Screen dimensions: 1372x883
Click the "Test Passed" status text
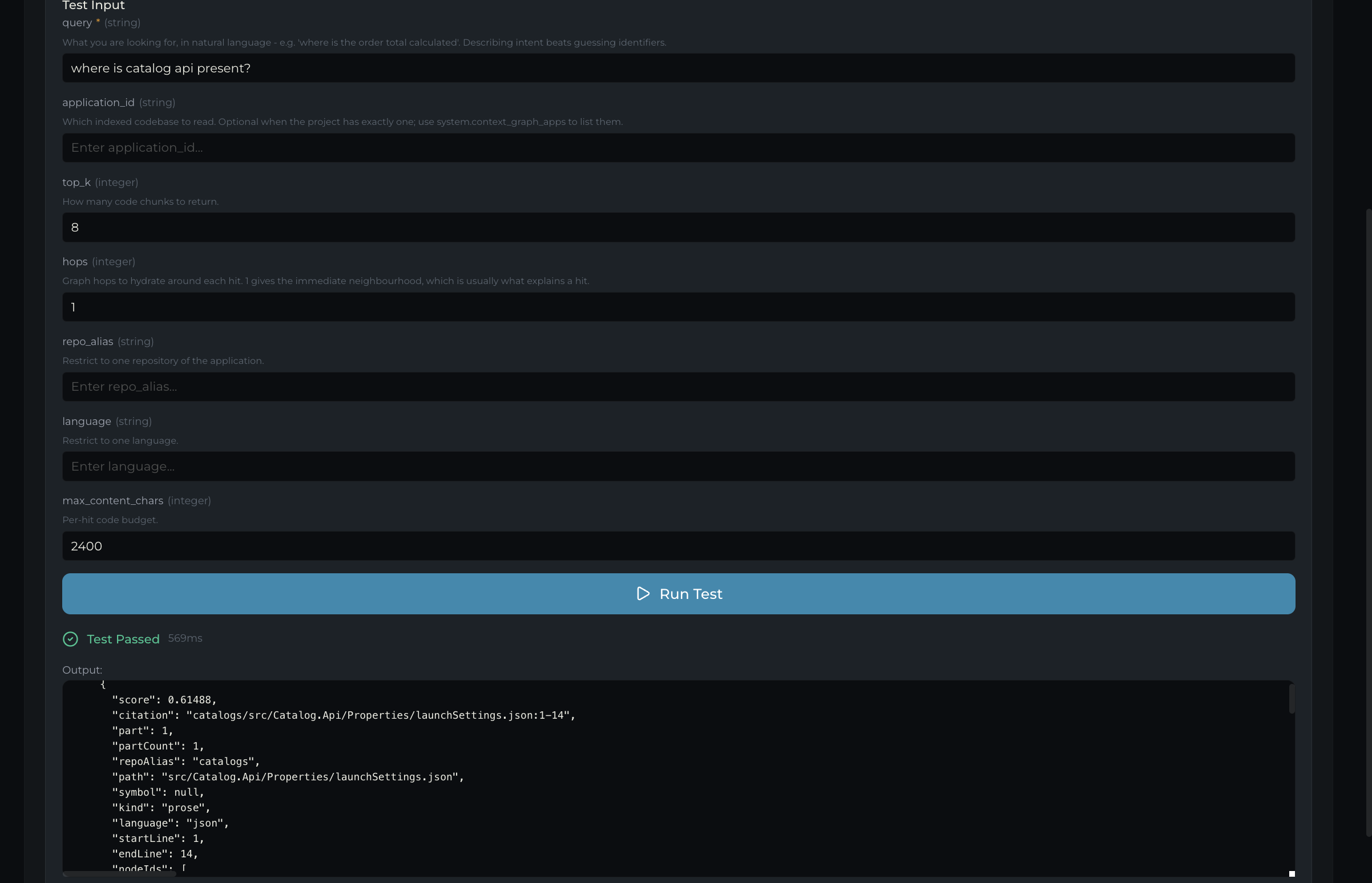point(123,639)
